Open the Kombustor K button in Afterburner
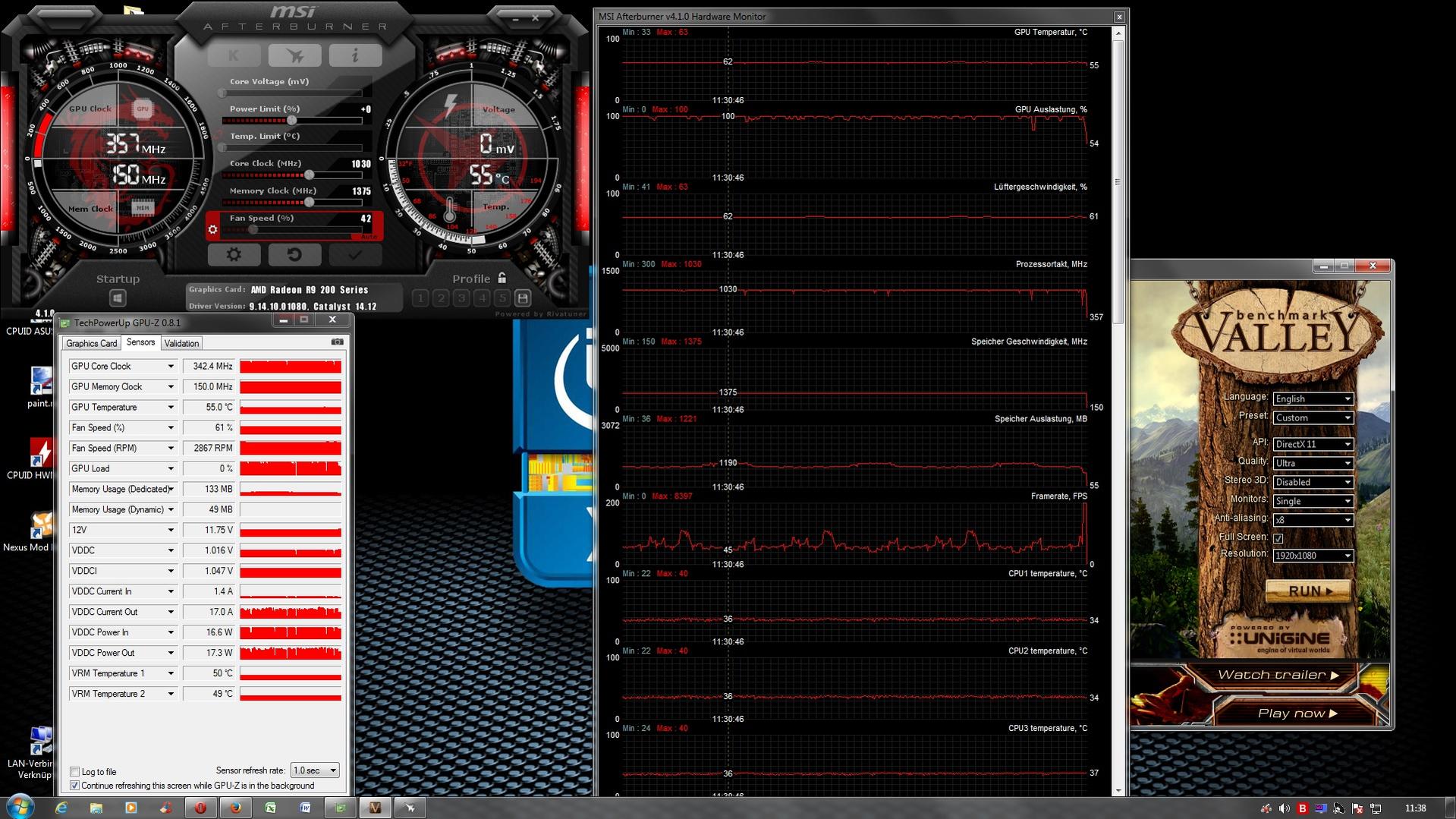The width and height of the screenshot is (1456, 819). point(234,55)
